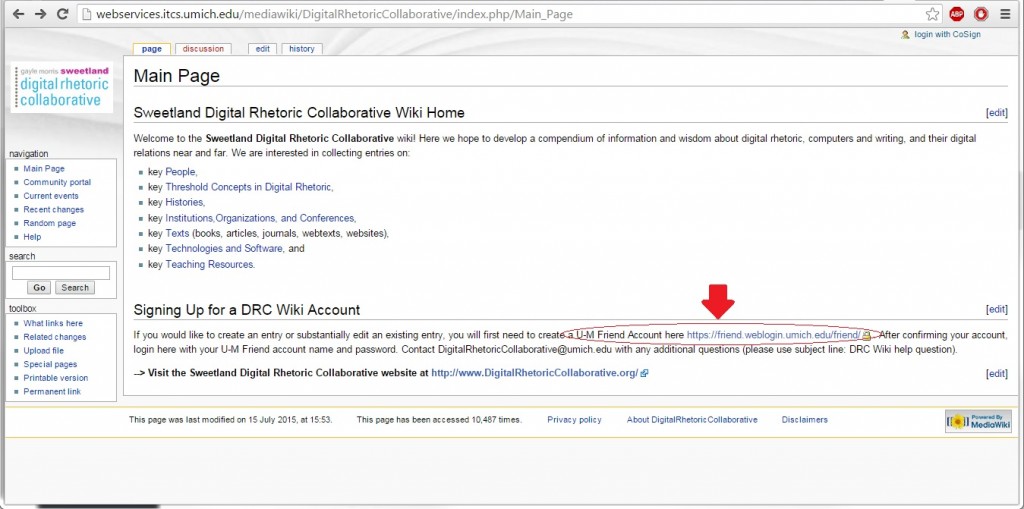Click the red circular extension icon
1024x509 pixels.
click(x=981, y=14)
